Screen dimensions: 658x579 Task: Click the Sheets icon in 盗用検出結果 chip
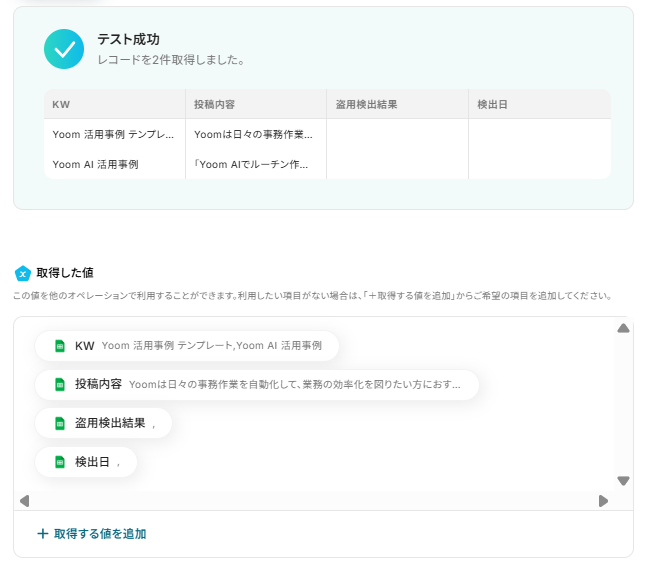click(x=60, y=423)
